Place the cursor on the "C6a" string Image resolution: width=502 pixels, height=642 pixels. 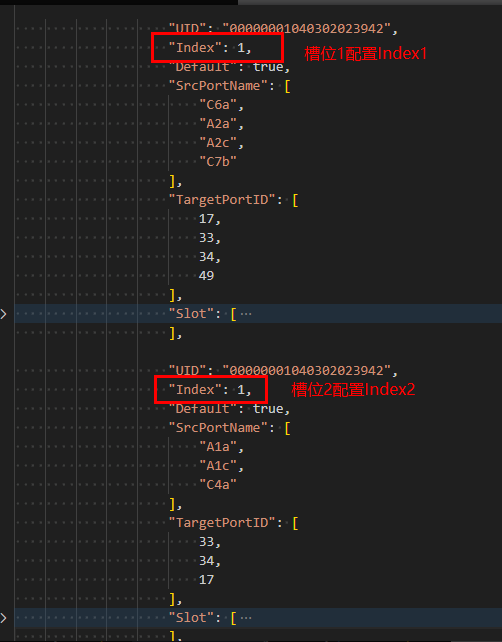pyautogui.click(x=218, y=105)
